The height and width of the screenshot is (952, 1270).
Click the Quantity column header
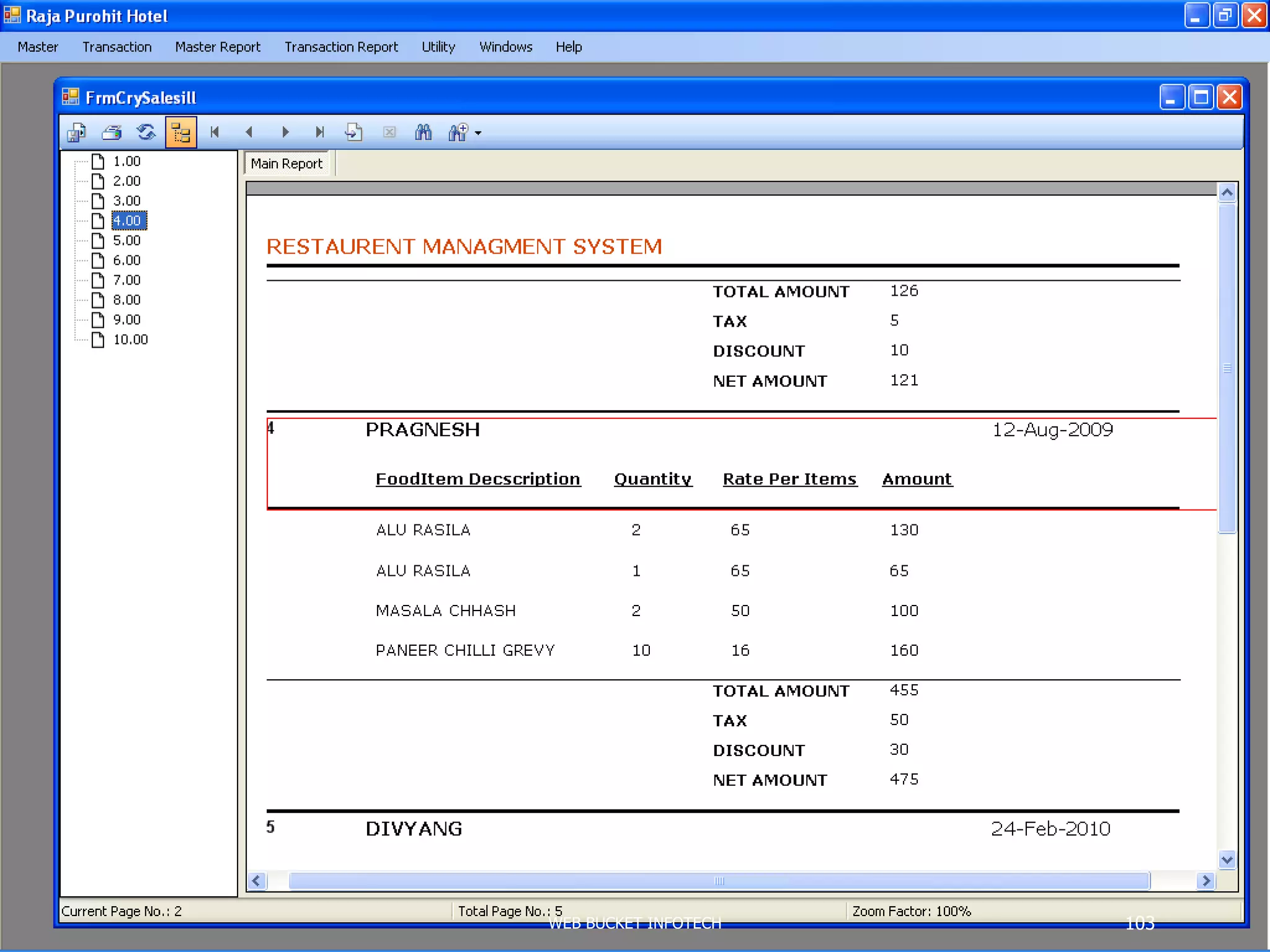pos(652,479)
